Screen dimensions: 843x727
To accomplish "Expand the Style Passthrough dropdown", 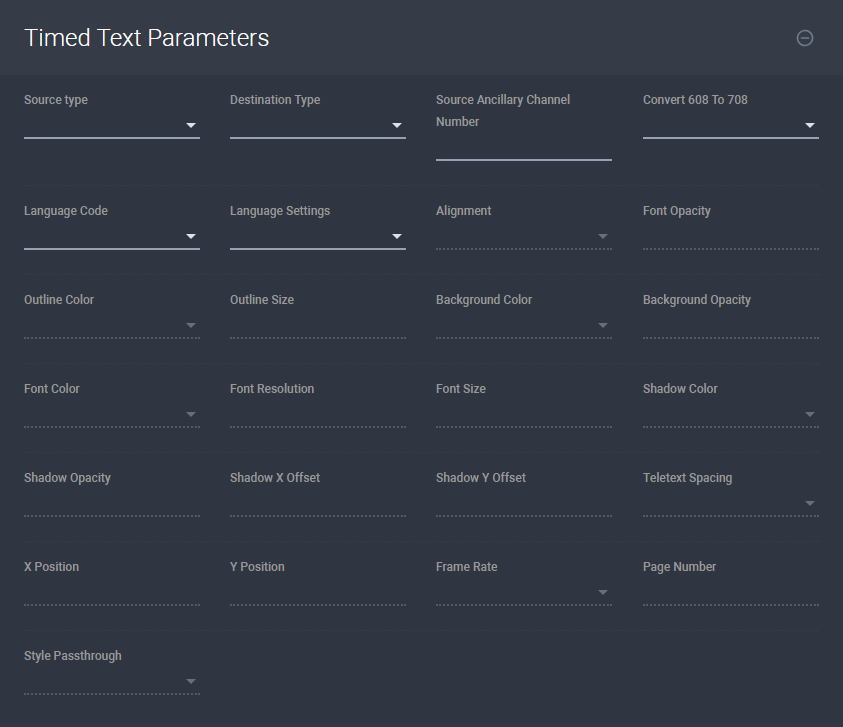I will 191,681.
